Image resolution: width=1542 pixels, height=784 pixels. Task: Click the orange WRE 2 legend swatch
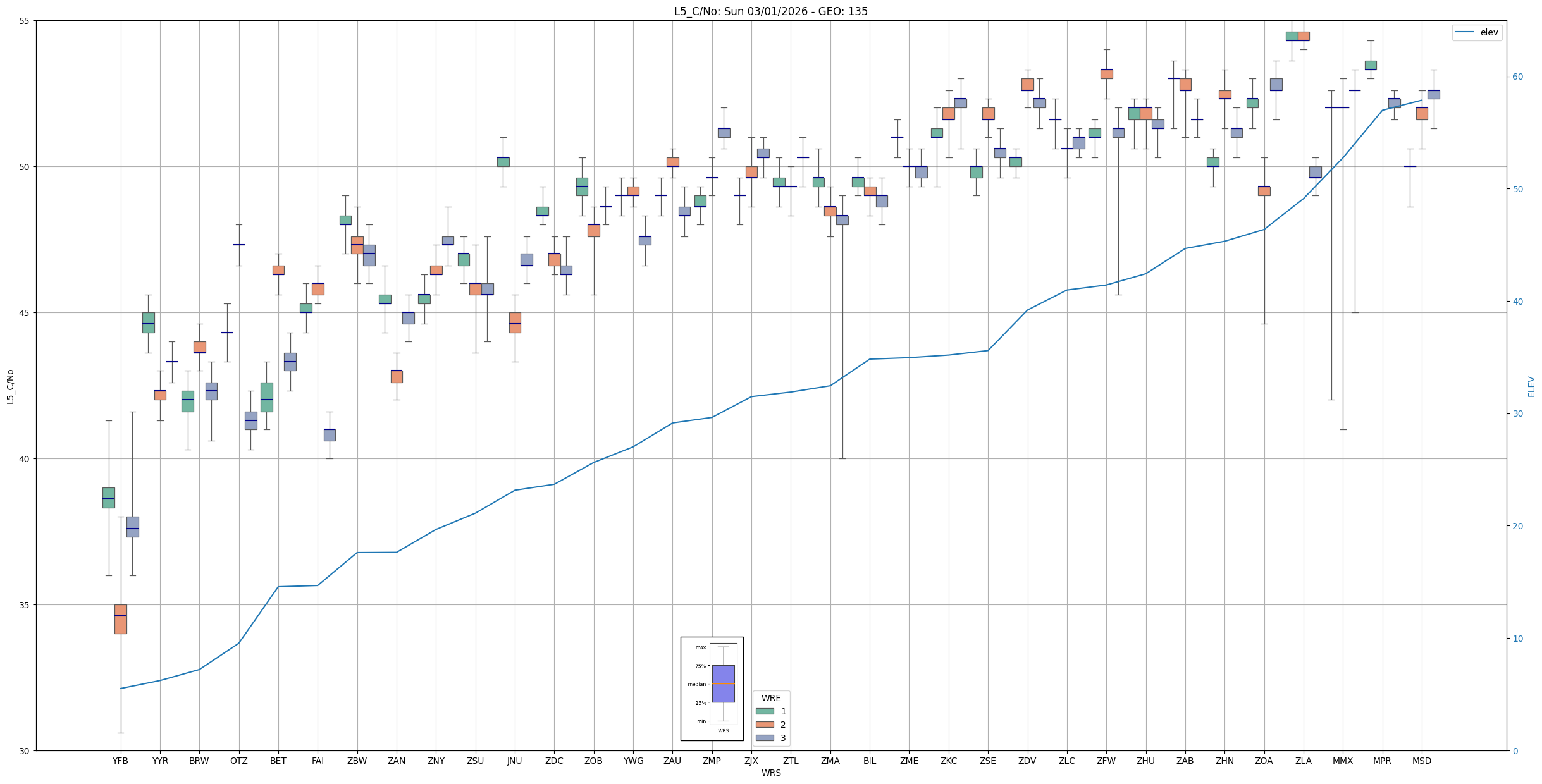[765, 725]
